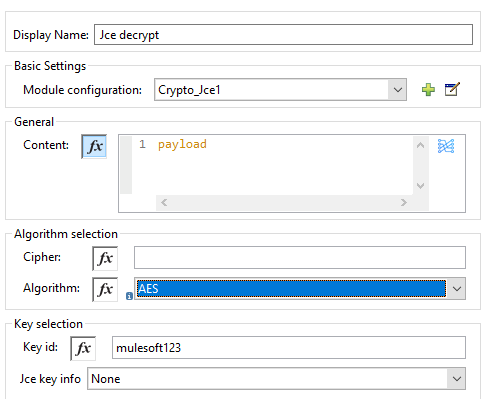Toggle the fx expression button for Key id

(x=83, y=348)
